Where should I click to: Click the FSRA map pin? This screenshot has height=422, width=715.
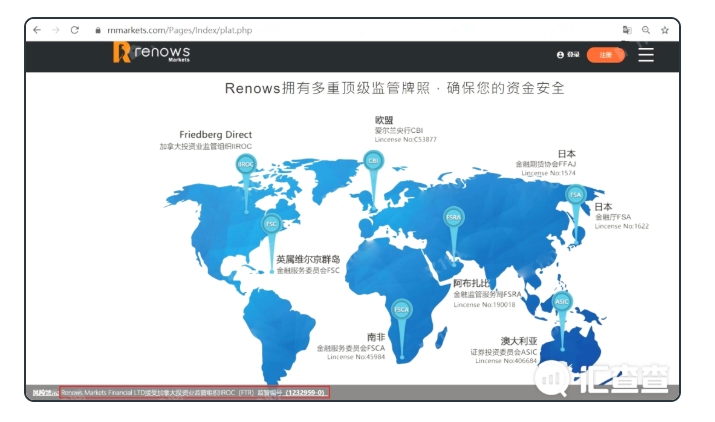453,217
